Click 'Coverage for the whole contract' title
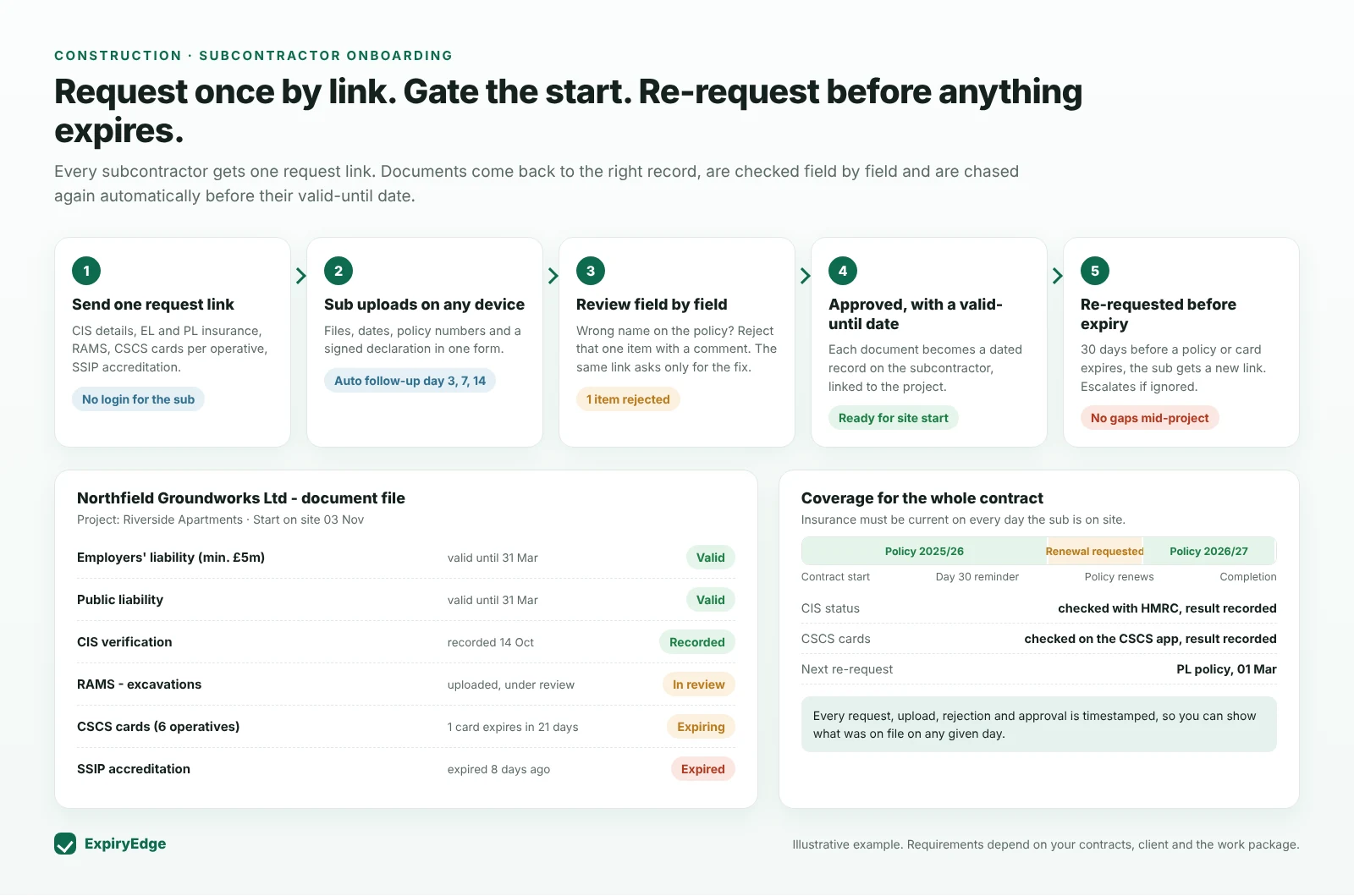The image size is (1354, 896). 922,498
